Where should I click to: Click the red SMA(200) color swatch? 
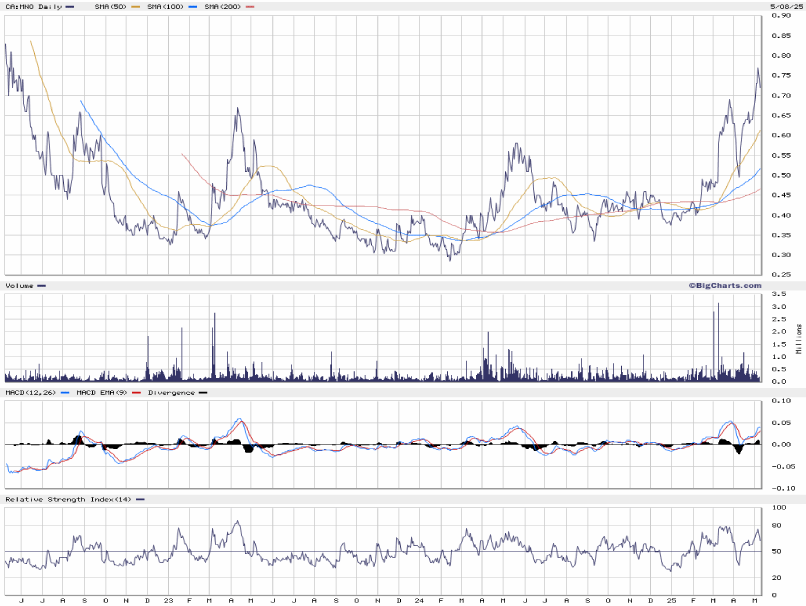coord(251,6)
